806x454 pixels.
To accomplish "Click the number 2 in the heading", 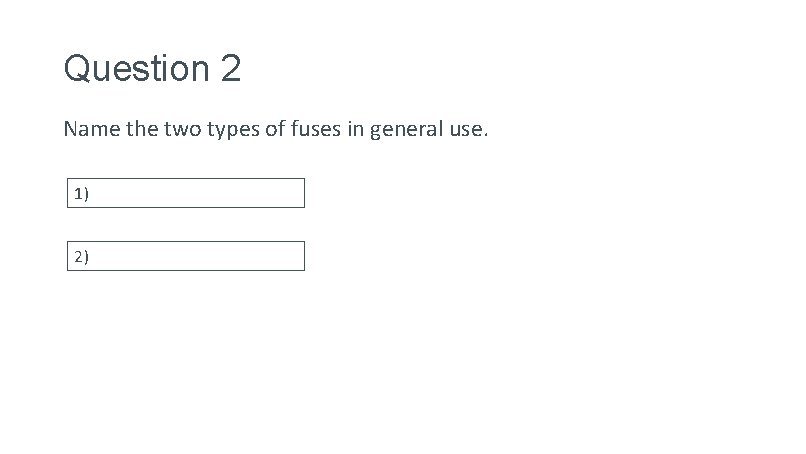I will 228,69.
